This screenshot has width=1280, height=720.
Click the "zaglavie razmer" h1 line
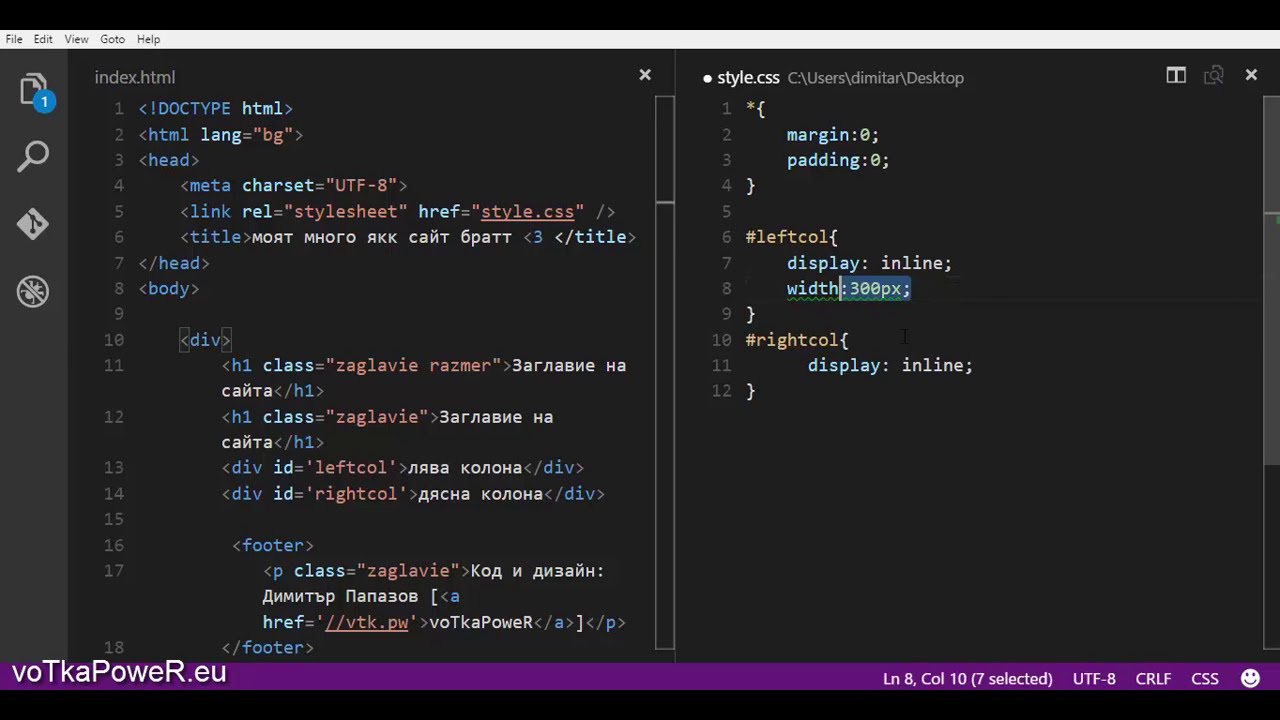tap(424, 378)
